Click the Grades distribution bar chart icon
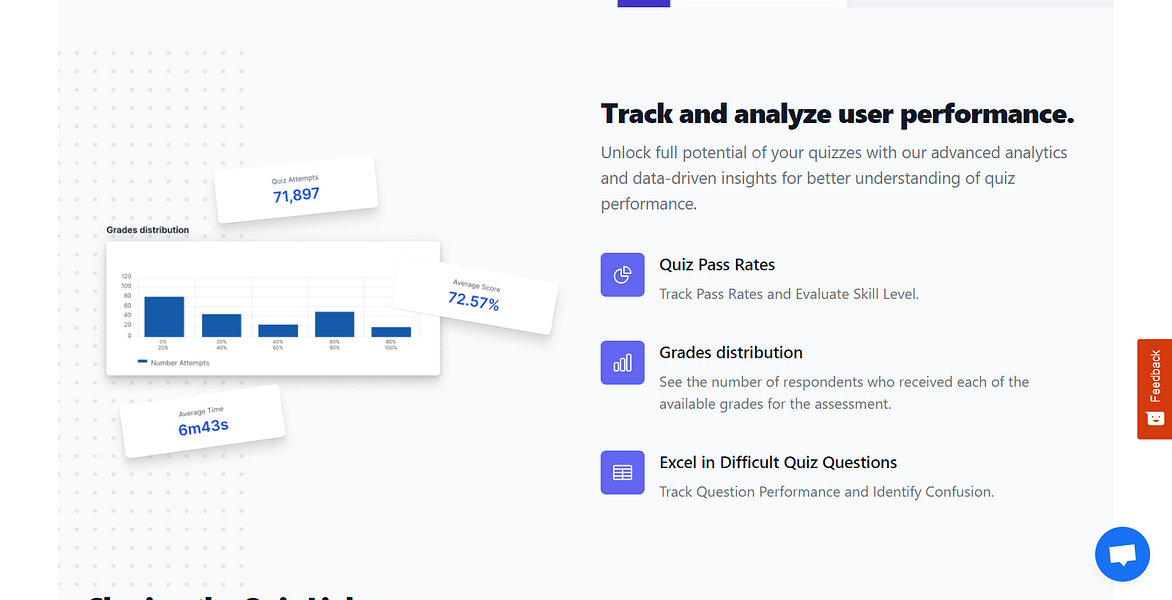 point(622,362)
